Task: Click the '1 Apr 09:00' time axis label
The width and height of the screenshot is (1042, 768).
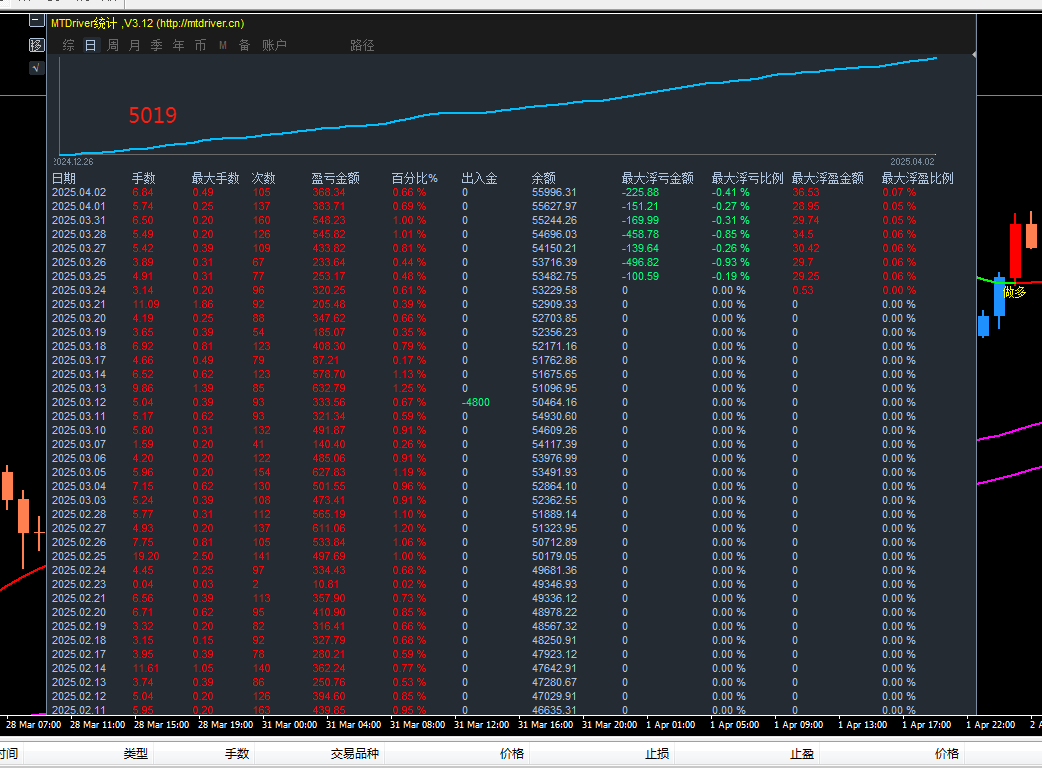Action: click(x=799, y=725)
